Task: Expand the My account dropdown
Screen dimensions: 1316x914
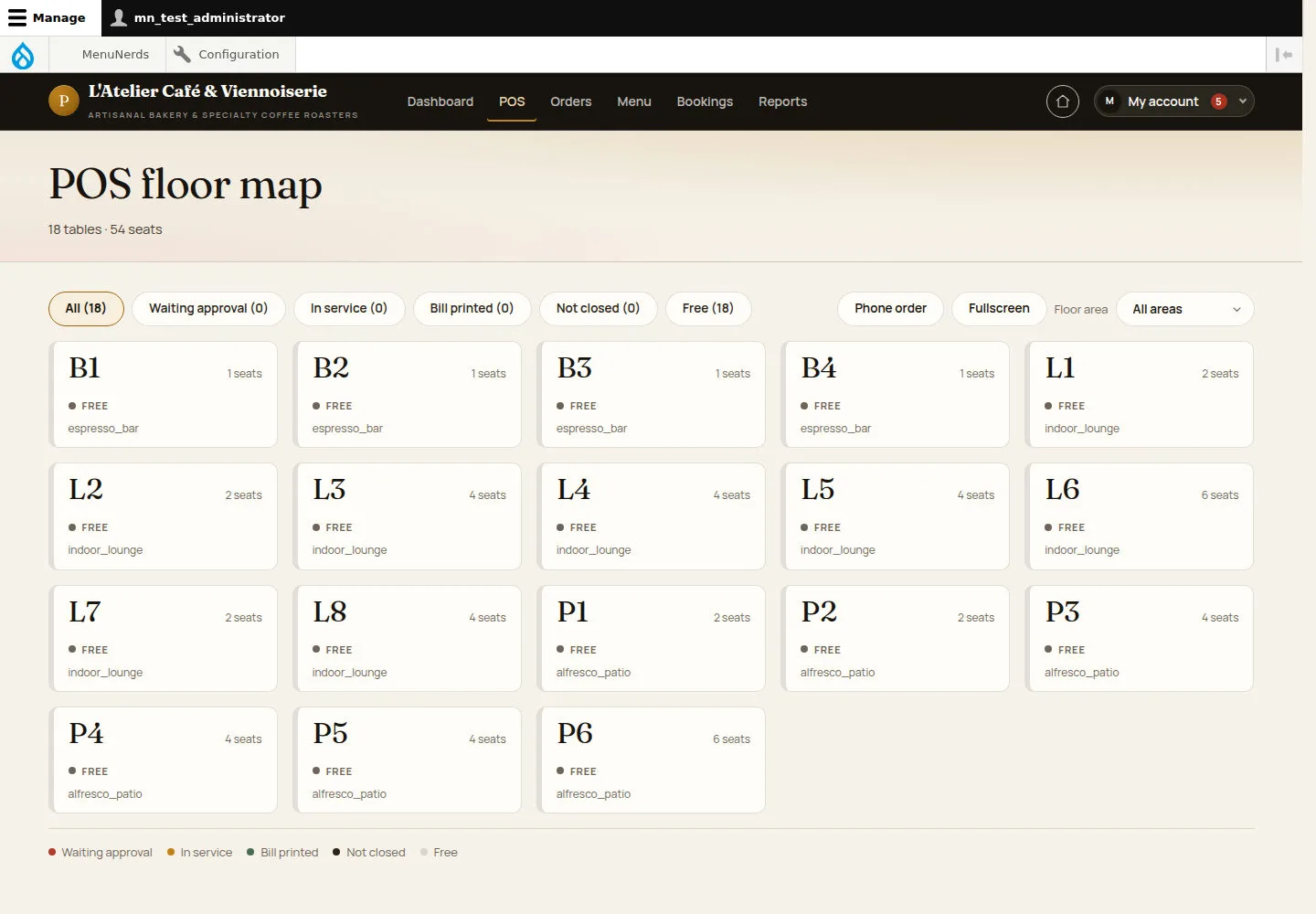Action: coord(1173,101)
